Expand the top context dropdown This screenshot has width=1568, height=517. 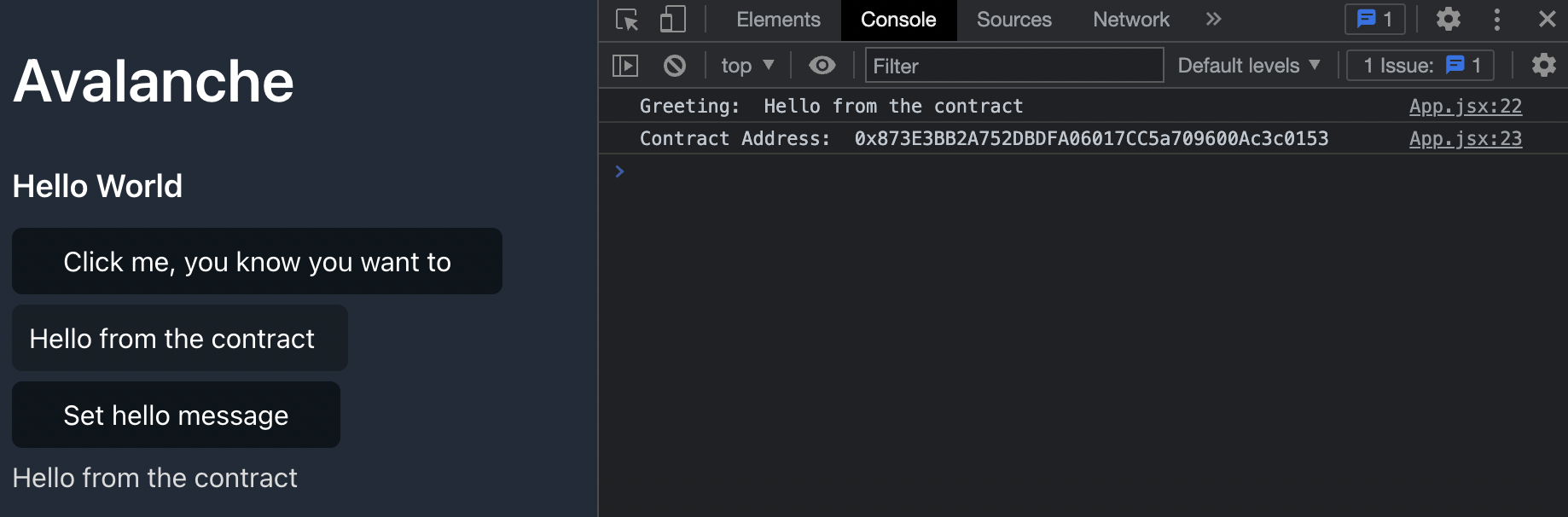pyautogui.click(x=747, y=66)
